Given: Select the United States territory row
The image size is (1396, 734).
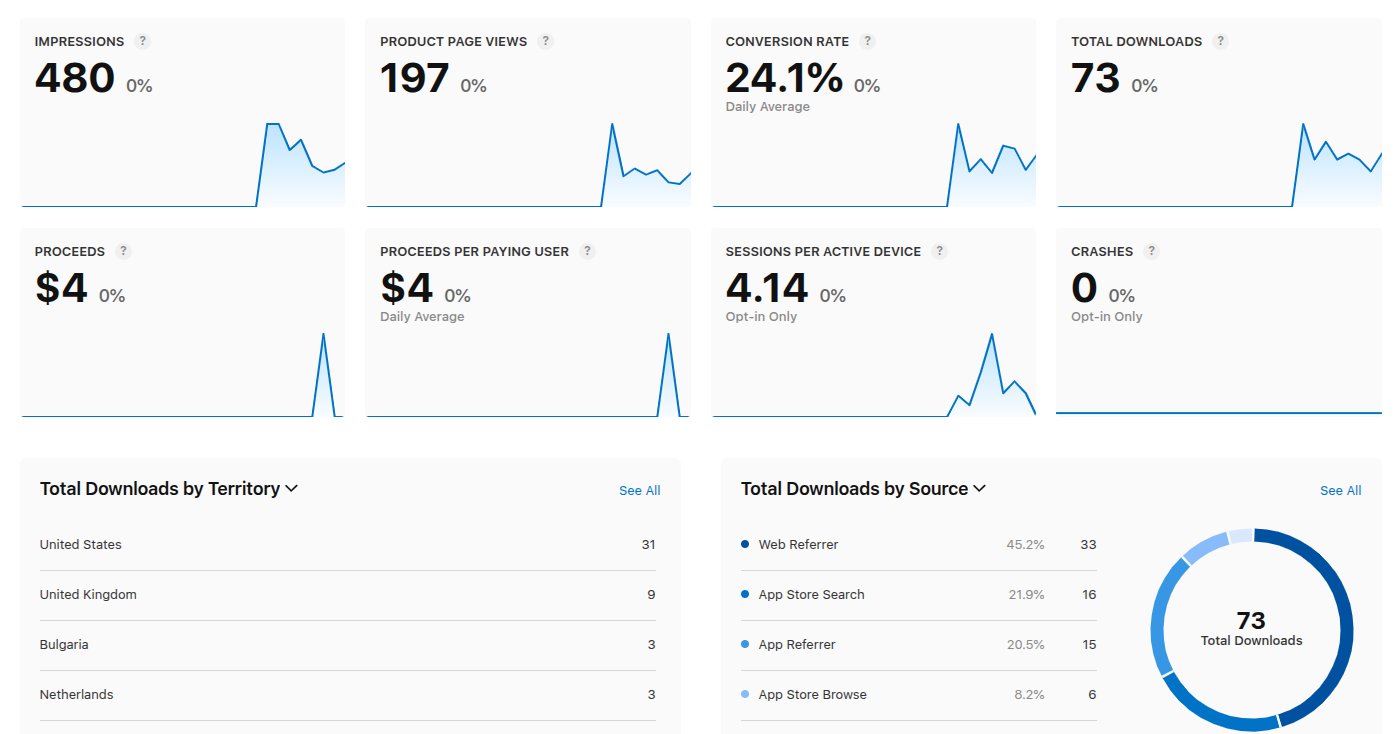Looking at the screenshot, I should [348, 545].
